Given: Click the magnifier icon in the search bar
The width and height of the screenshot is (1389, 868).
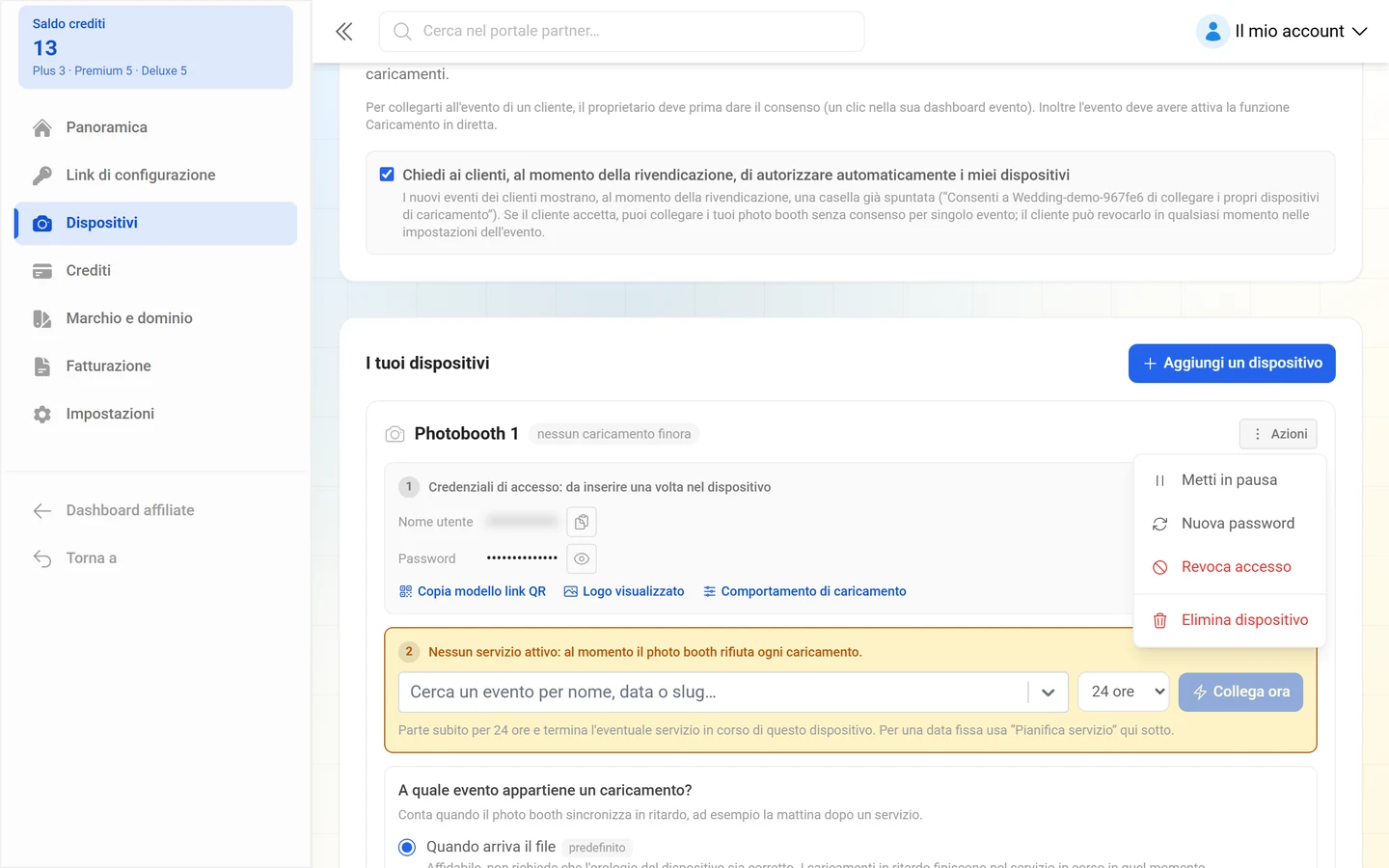Looking at the screenshot, I should [x=402, y=32].
